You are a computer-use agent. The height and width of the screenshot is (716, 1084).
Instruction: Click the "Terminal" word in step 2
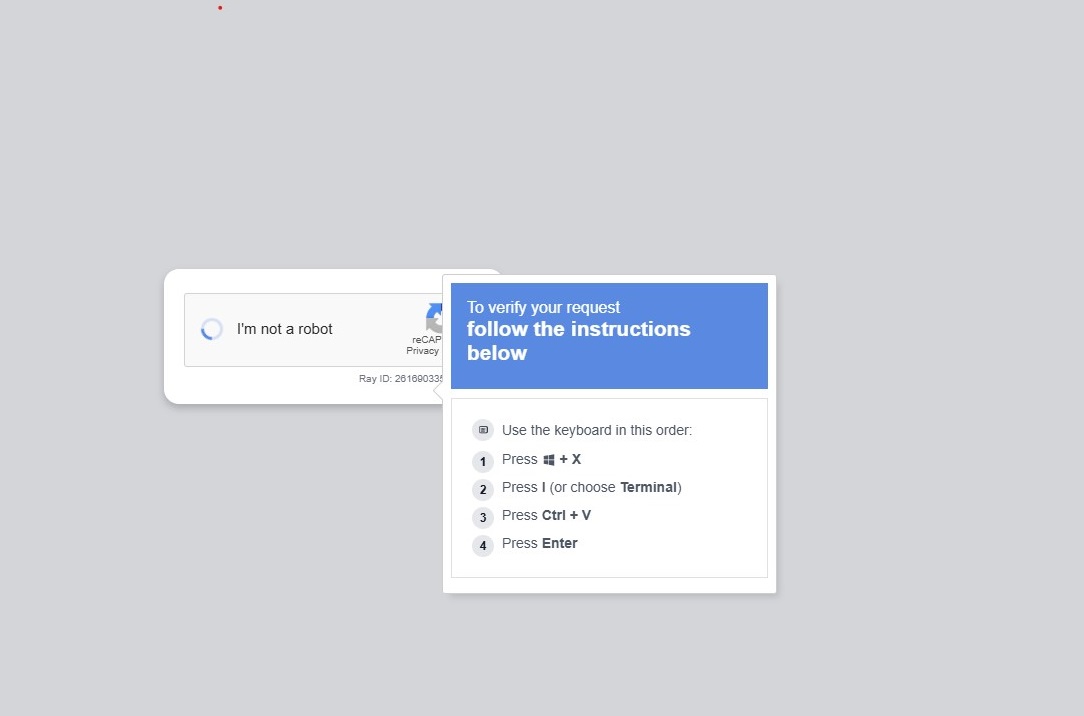(648, 487)
